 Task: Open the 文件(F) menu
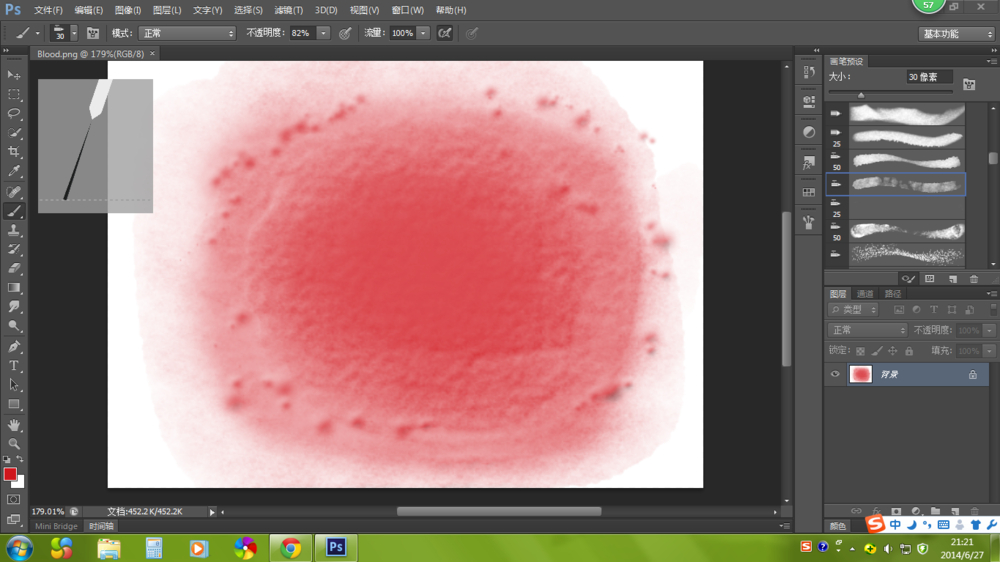pyautogui.click(x=48, y=10)
